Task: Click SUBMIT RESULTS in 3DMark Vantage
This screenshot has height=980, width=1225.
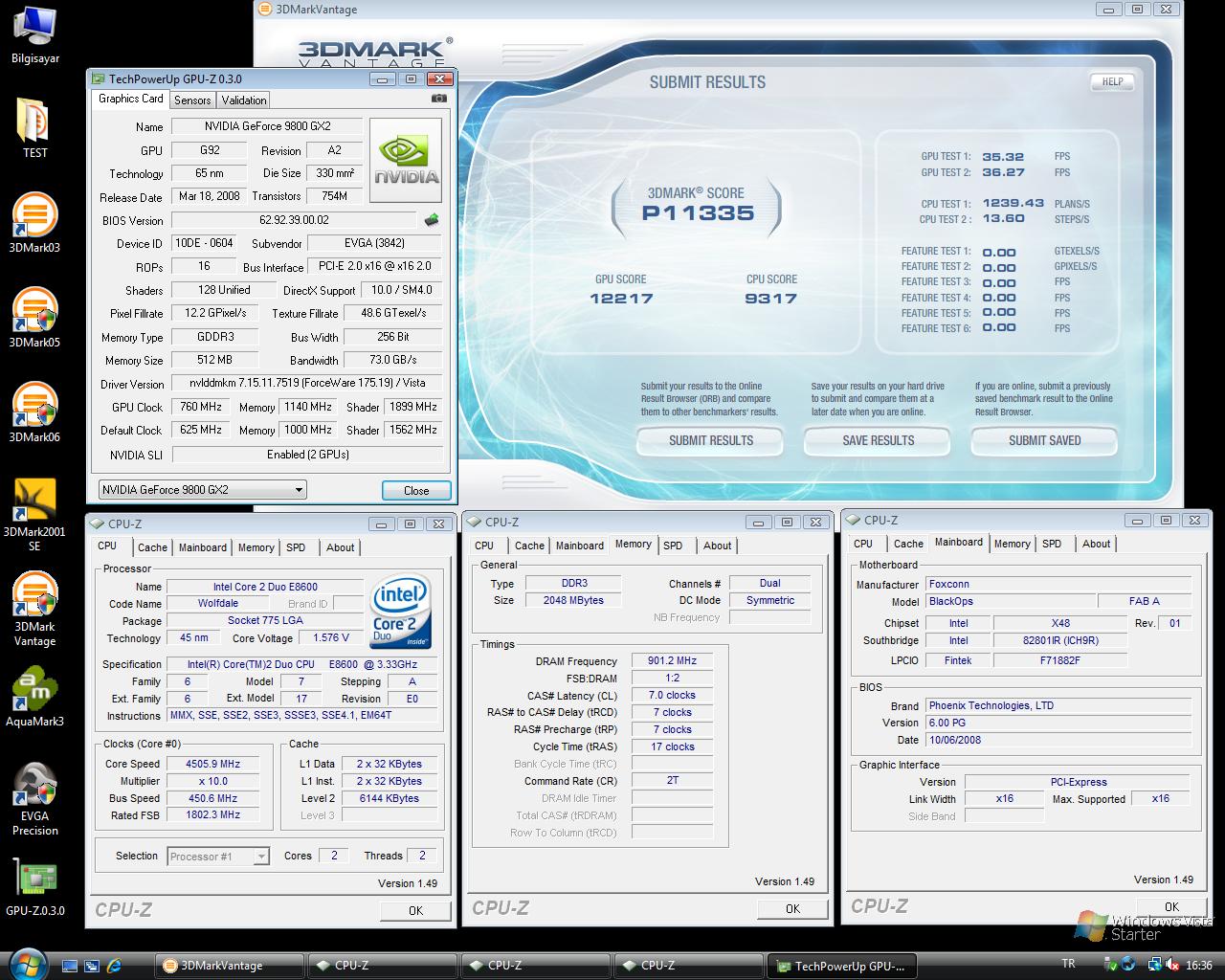Action: coord(711,441)
